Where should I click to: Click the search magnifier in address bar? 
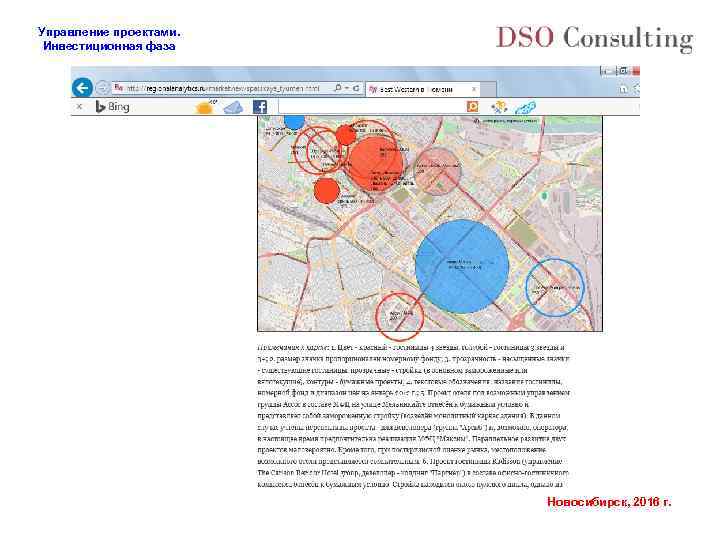[338, 88]
